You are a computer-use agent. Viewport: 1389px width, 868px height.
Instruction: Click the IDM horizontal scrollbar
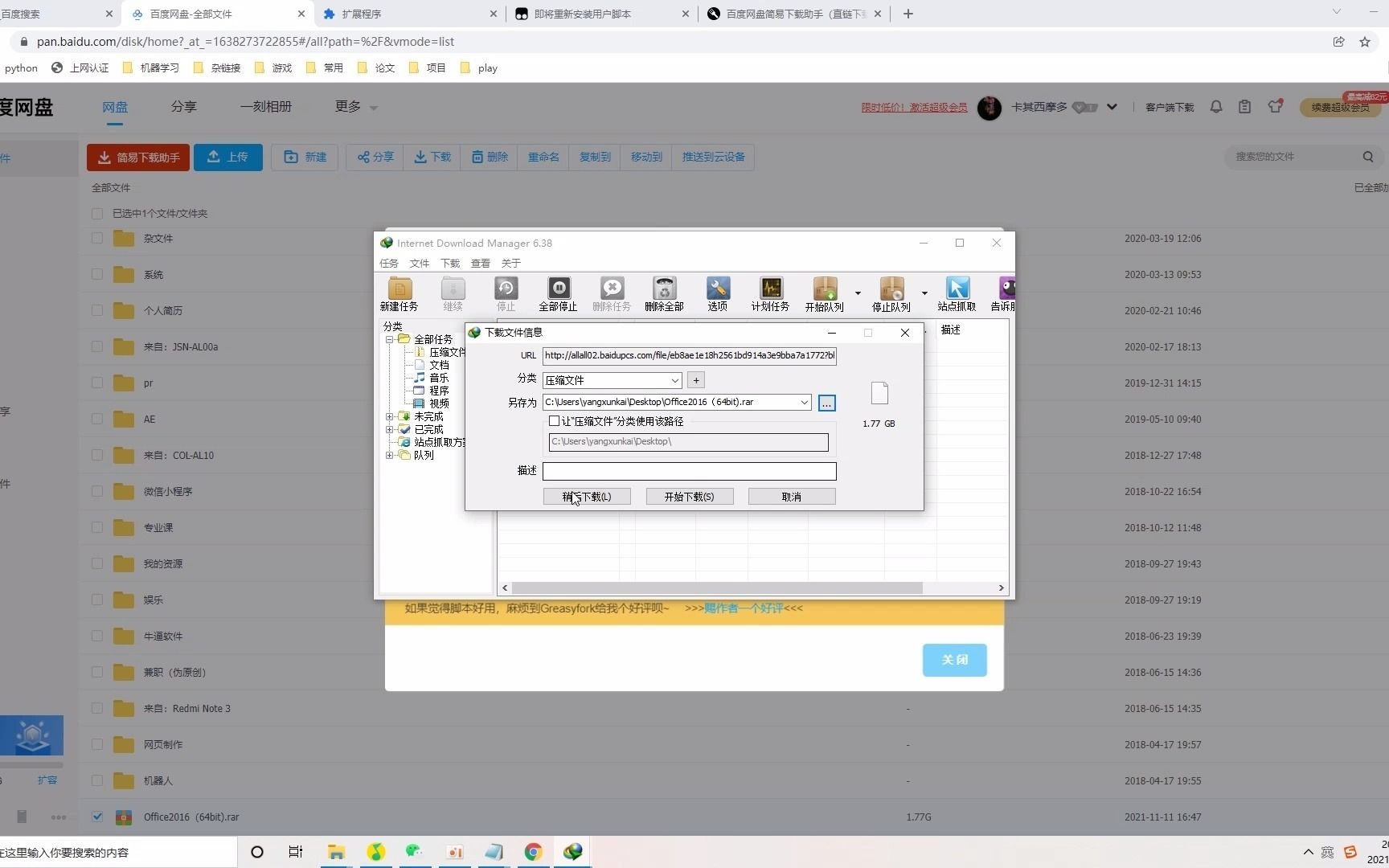tap(717, 588)
